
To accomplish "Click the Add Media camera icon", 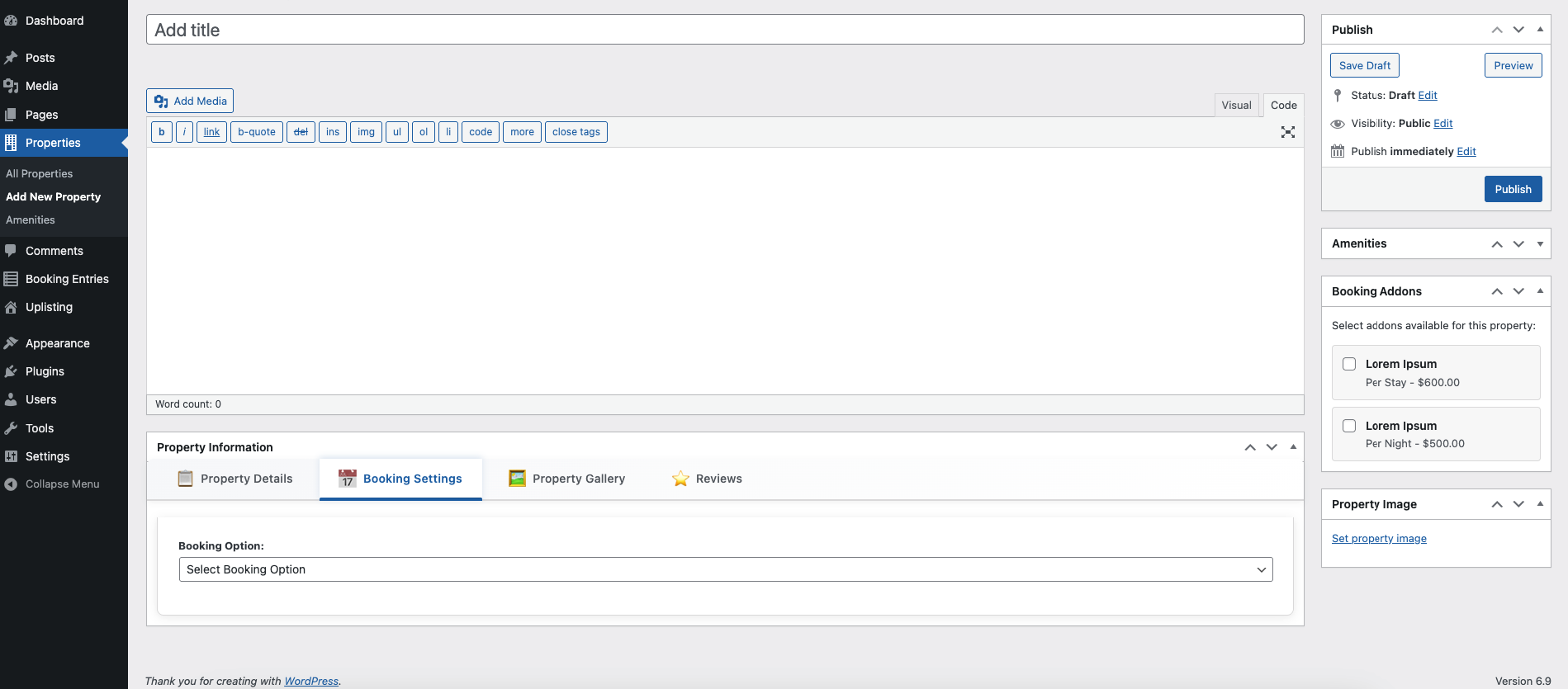I will 161,101.
